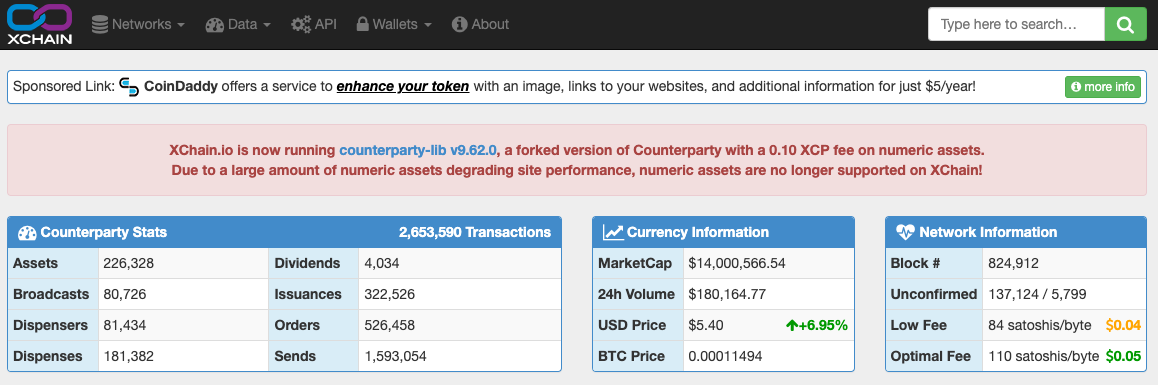Click the 'Currency Information' panel title

point(698,233)
